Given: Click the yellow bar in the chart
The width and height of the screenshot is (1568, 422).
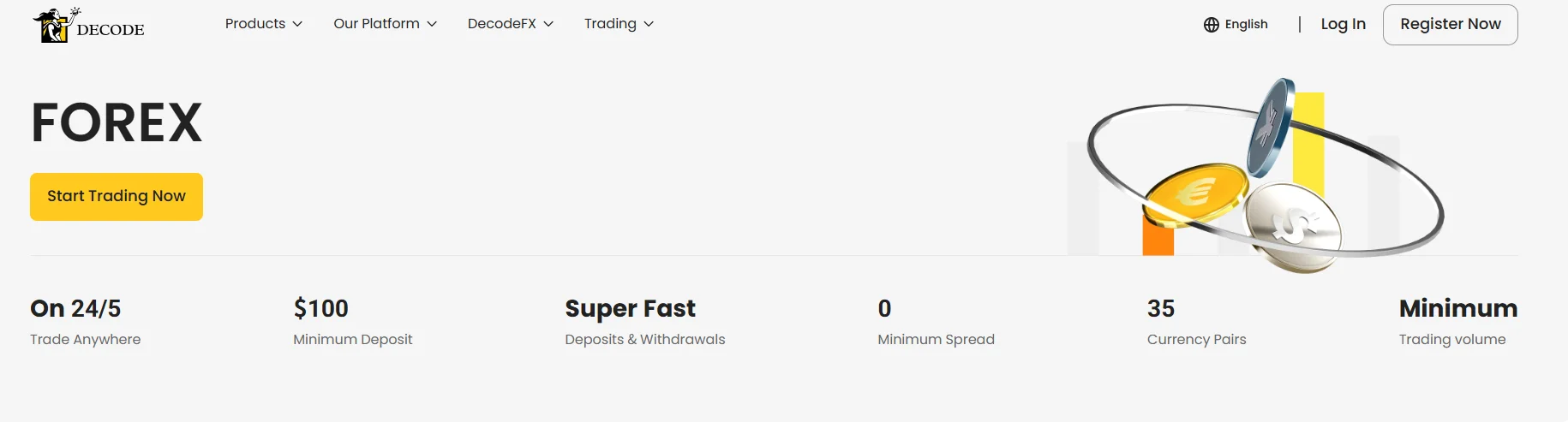Looking at the screenshot, I should (x=1308, y=141).
